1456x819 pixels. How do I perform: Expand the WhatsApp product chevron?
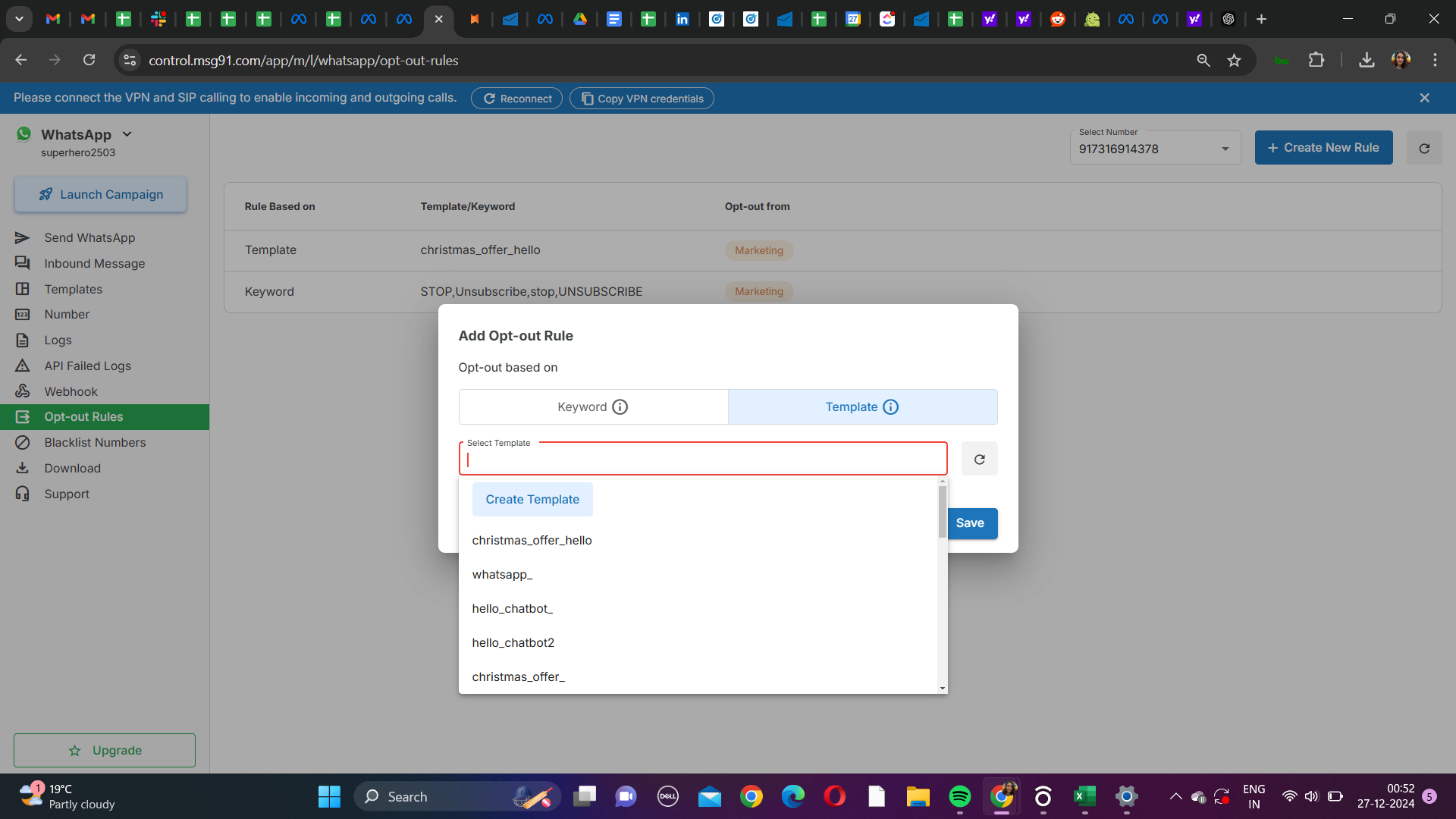[127, 134]
